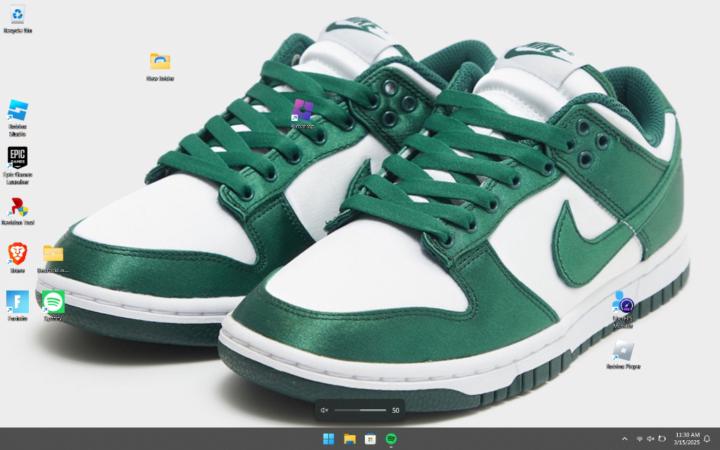Open the yellow folder beside Brave icon
Image resolution: width=720 pixels, height=450 pixels.
tap(53, 253)
